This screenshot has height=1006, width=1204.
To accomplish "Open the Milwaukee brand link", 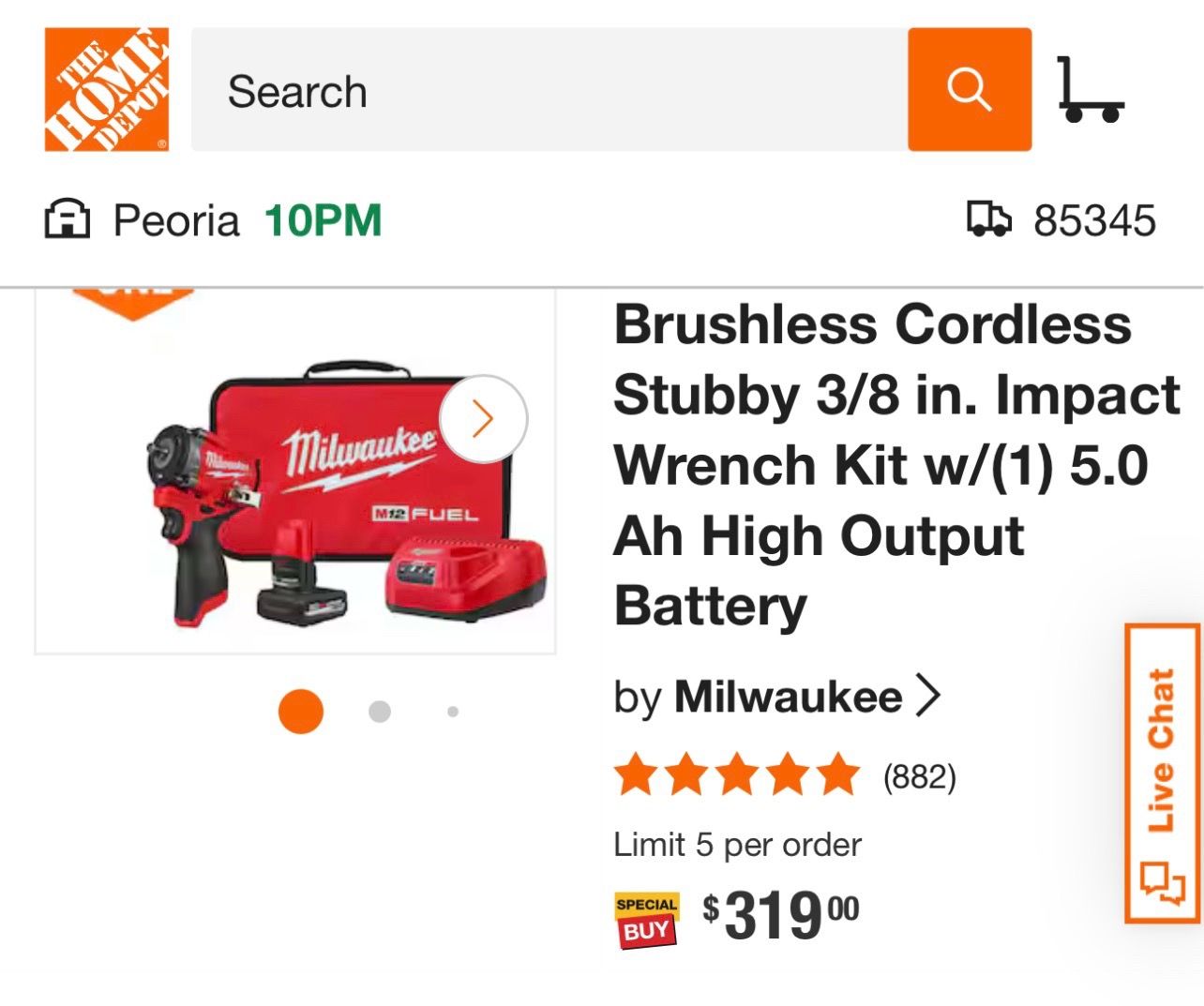I will click(788, 696).
